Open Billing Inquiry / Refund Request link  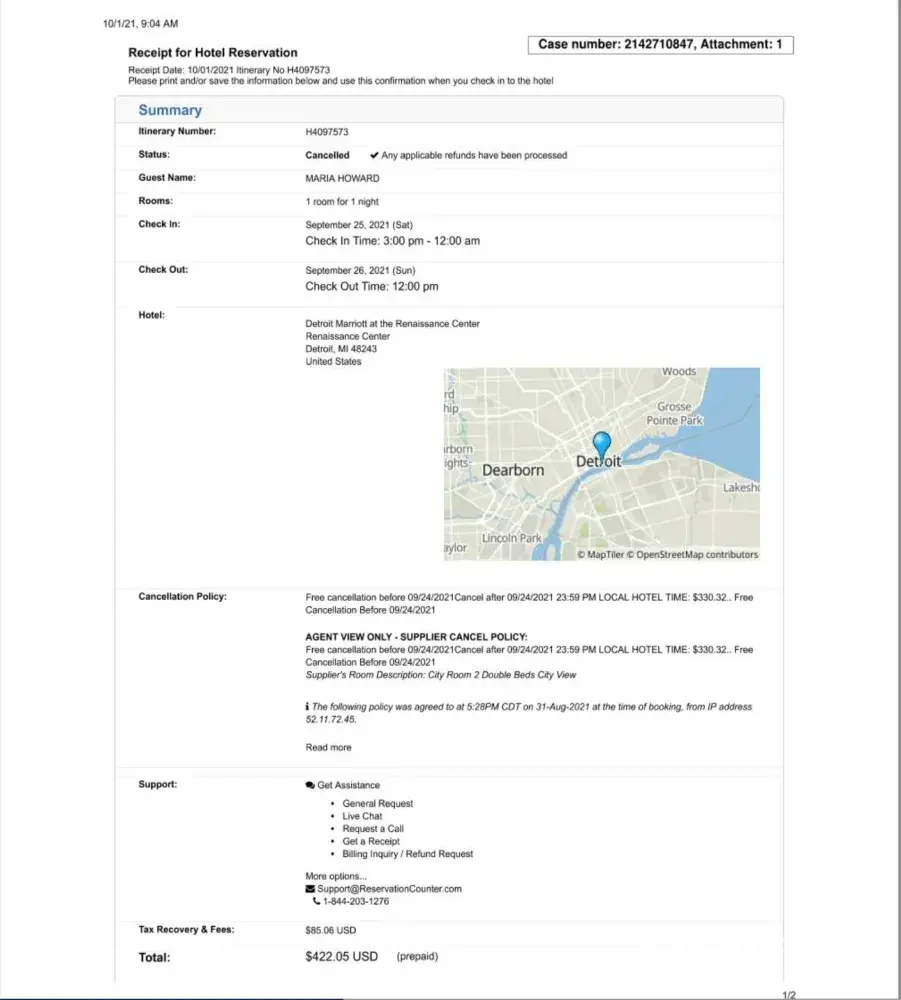(407, 854)
